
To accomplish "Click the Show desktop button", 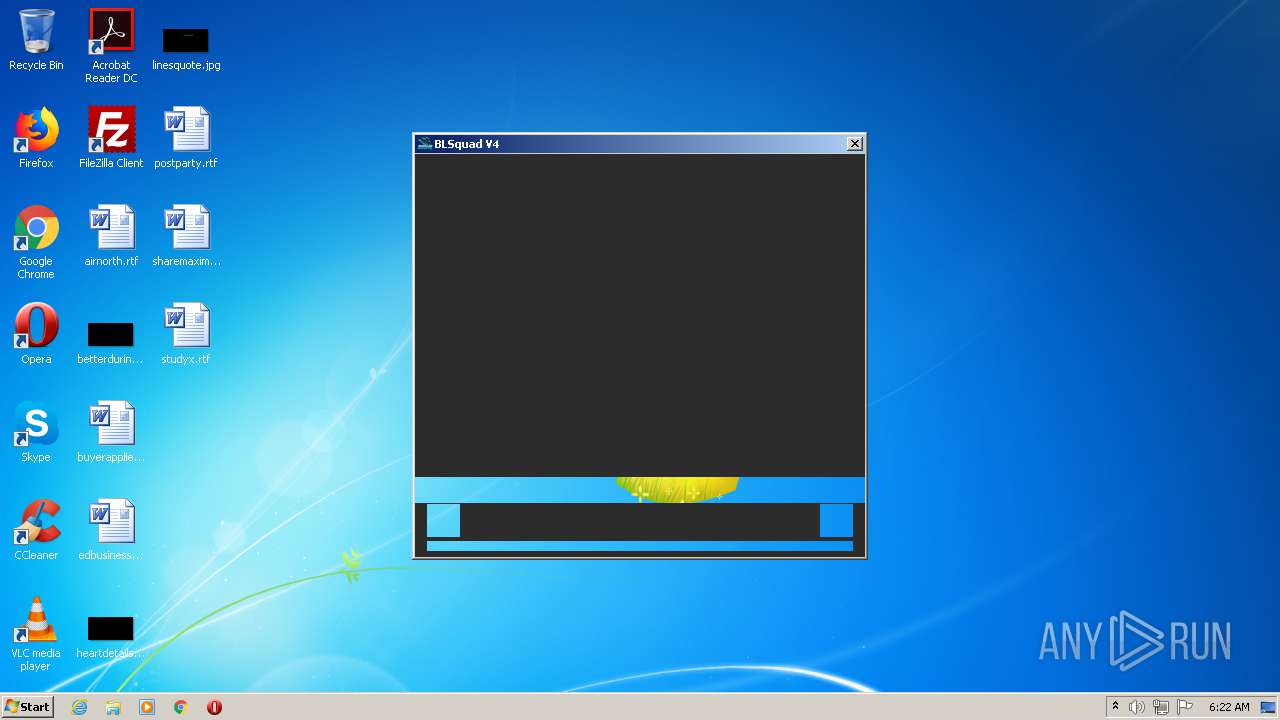I will click(x=1269, y=707).
